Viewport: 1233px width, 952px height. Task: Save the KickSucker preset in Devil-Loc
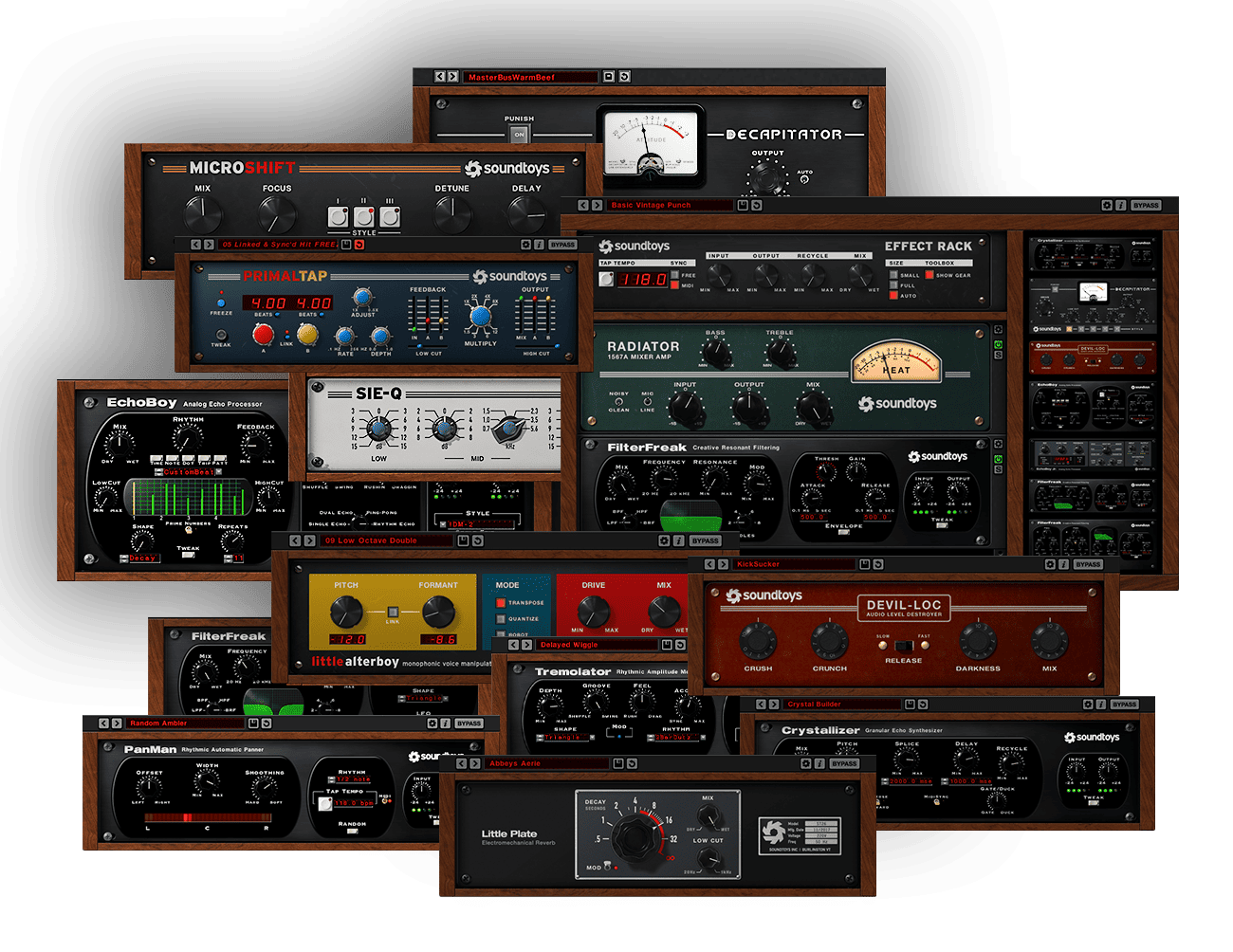pyautogui.click(x=865, y=564)
